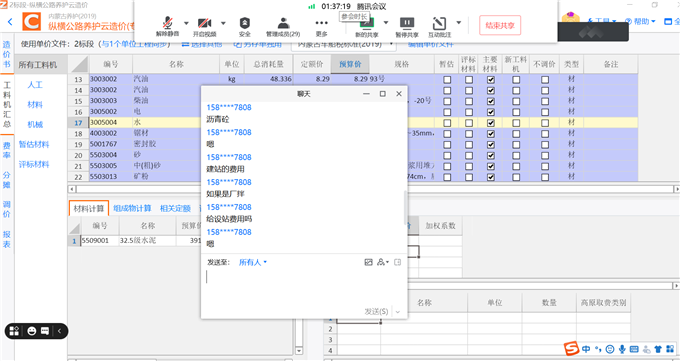
Task: Start a 新的共享 new screen share
Action: (x=367, y=27)
